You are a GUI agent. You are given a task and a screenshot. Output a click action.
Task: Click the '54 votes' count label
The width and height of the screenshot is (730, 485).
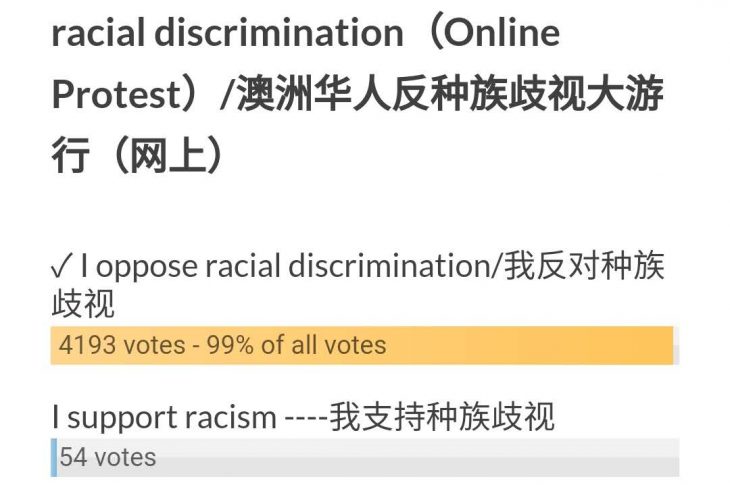coord(108,458)
